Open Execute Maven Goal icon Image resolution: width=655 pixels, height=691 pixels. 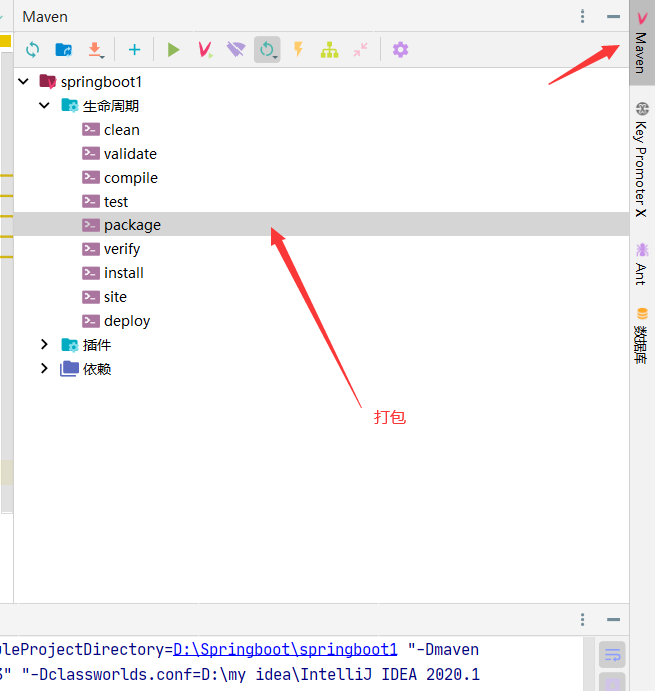pyautogui.click(x=205, y=50)
